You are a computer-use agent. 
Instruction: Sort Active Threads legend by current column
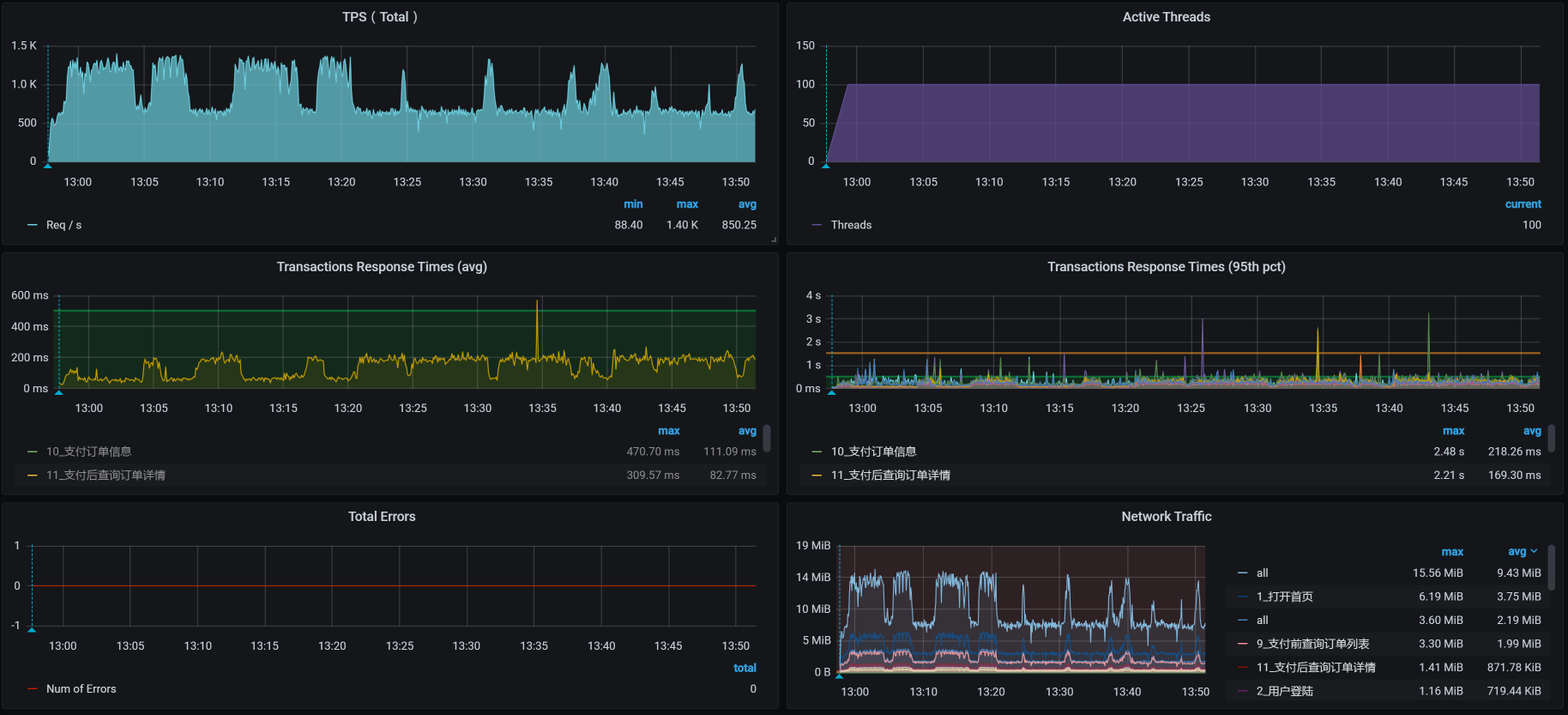coord(1523,204)
